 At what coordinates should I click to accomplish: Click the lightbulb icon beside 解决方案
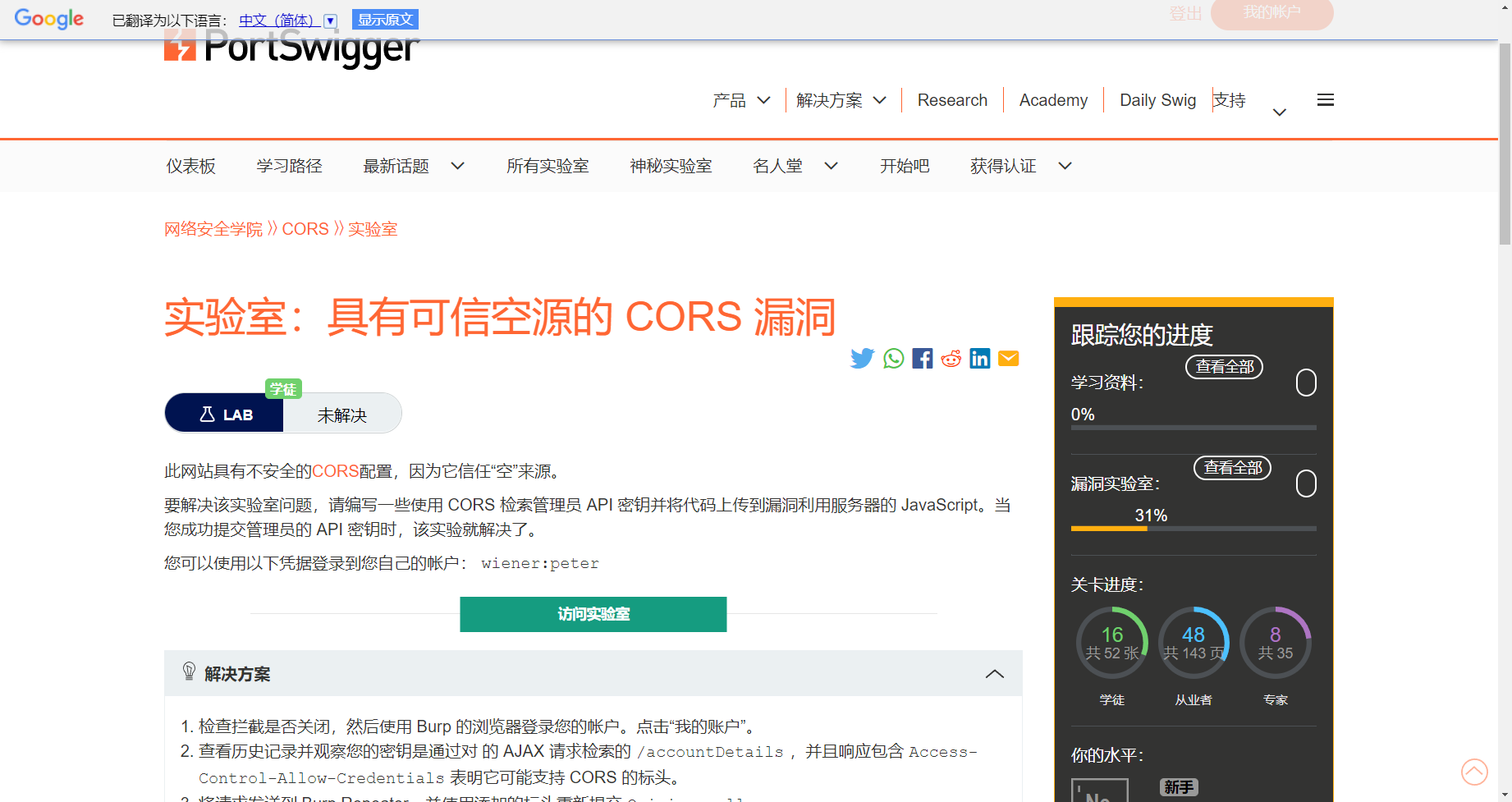pyautogui.click(x=189, y=672)
